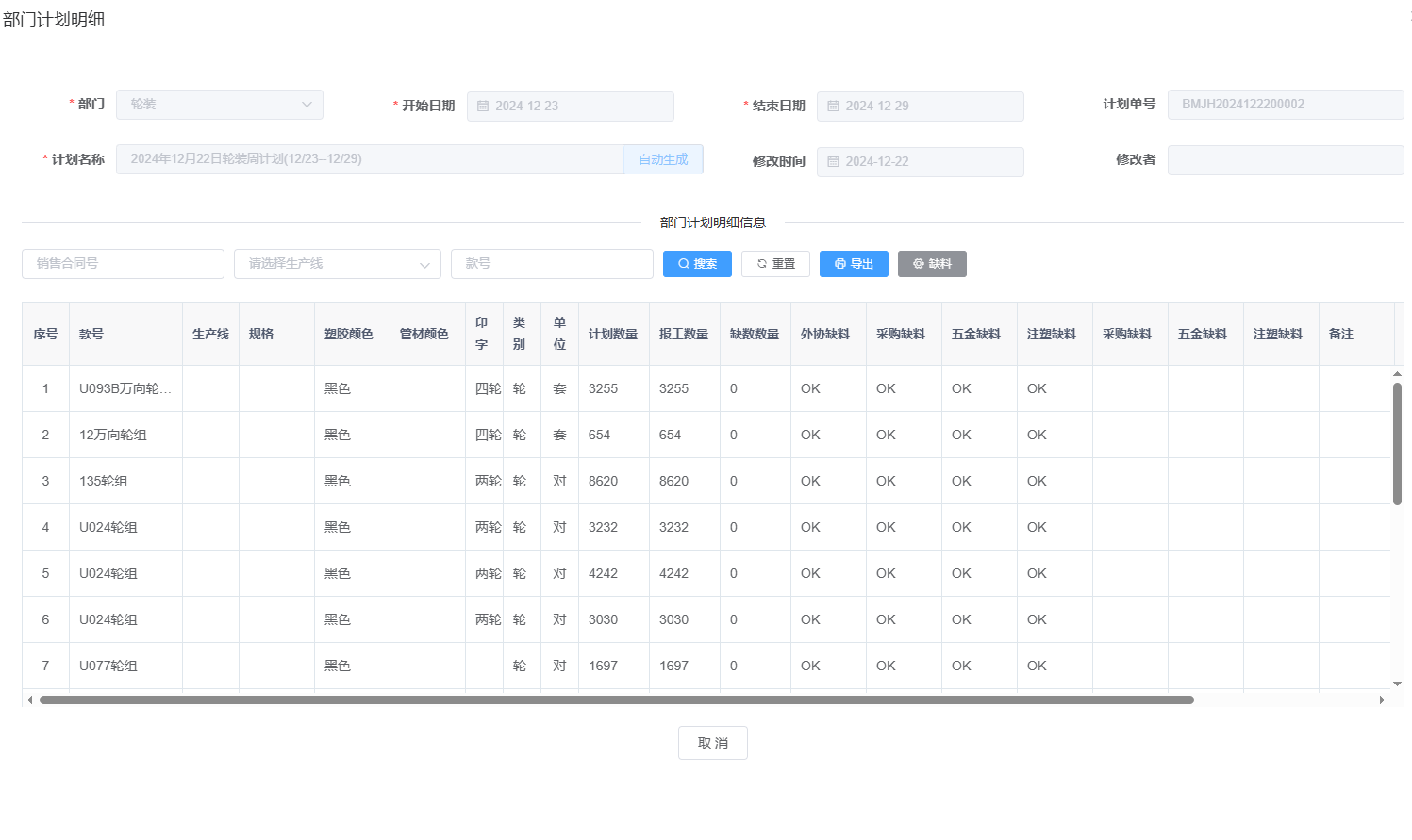The height and width of the screenshot is (840, 1412).
Task: Click the 计划数量 column header
Action: point(613,334)
